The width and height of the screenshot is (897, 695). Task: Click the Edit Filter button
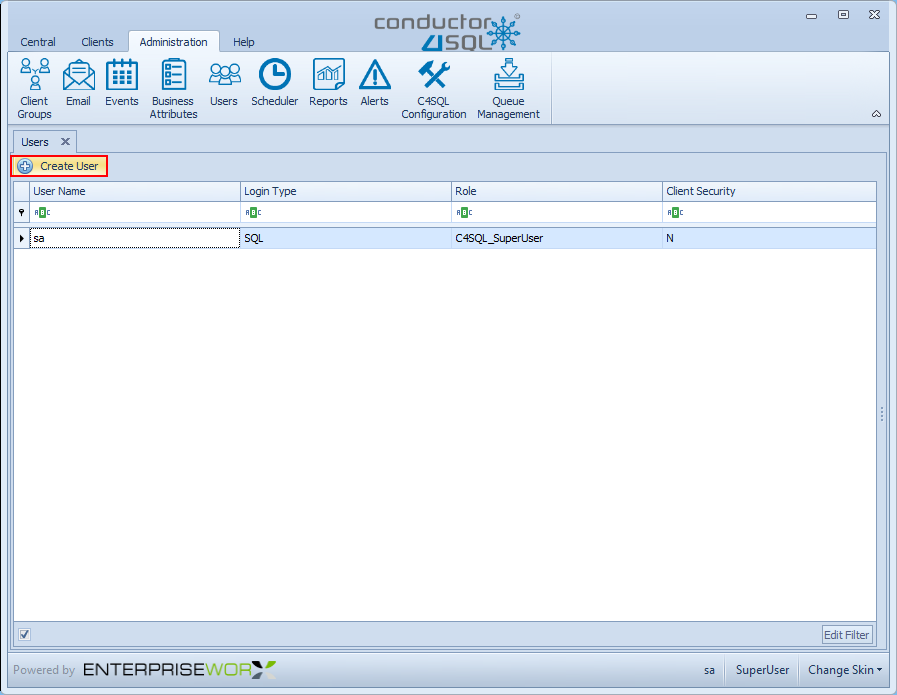(x=847, y=634)
